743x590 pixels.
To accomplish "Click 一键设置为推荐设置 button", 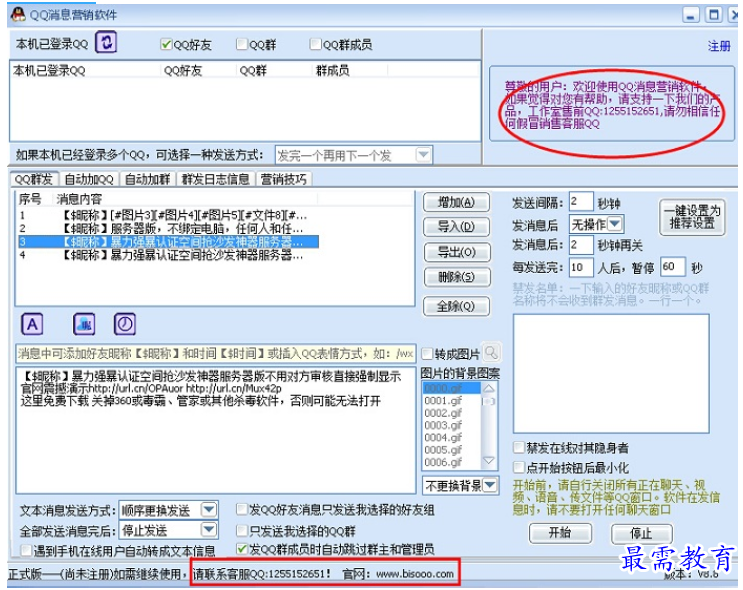I will coord(692,218).
